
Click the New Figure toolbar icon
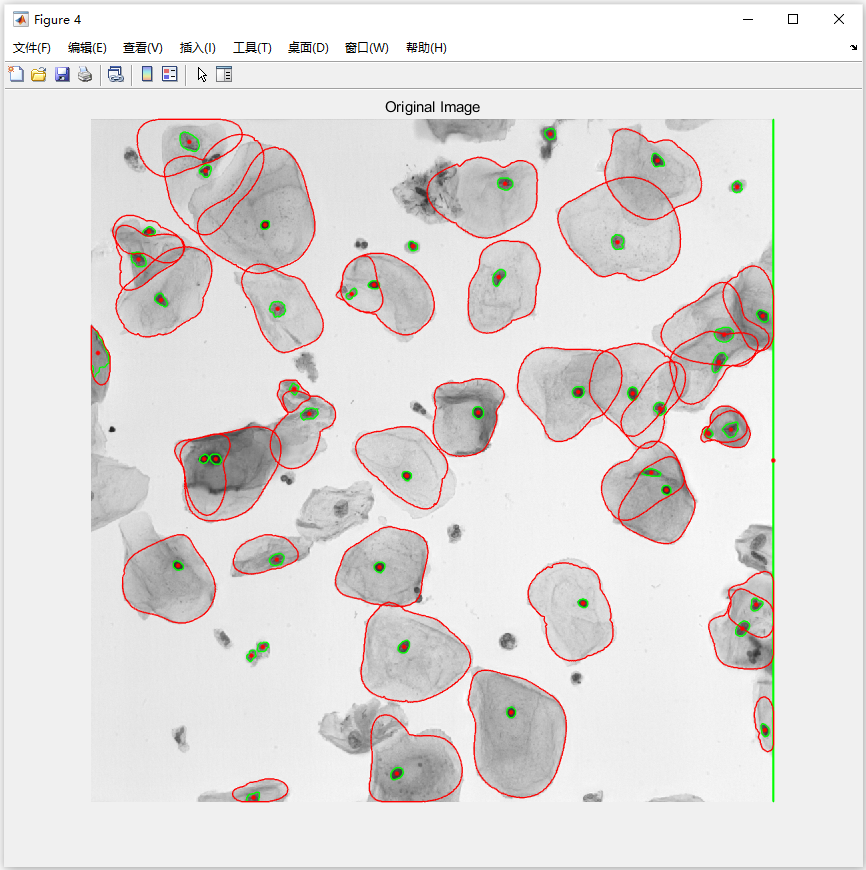click(x=16, y=74)
